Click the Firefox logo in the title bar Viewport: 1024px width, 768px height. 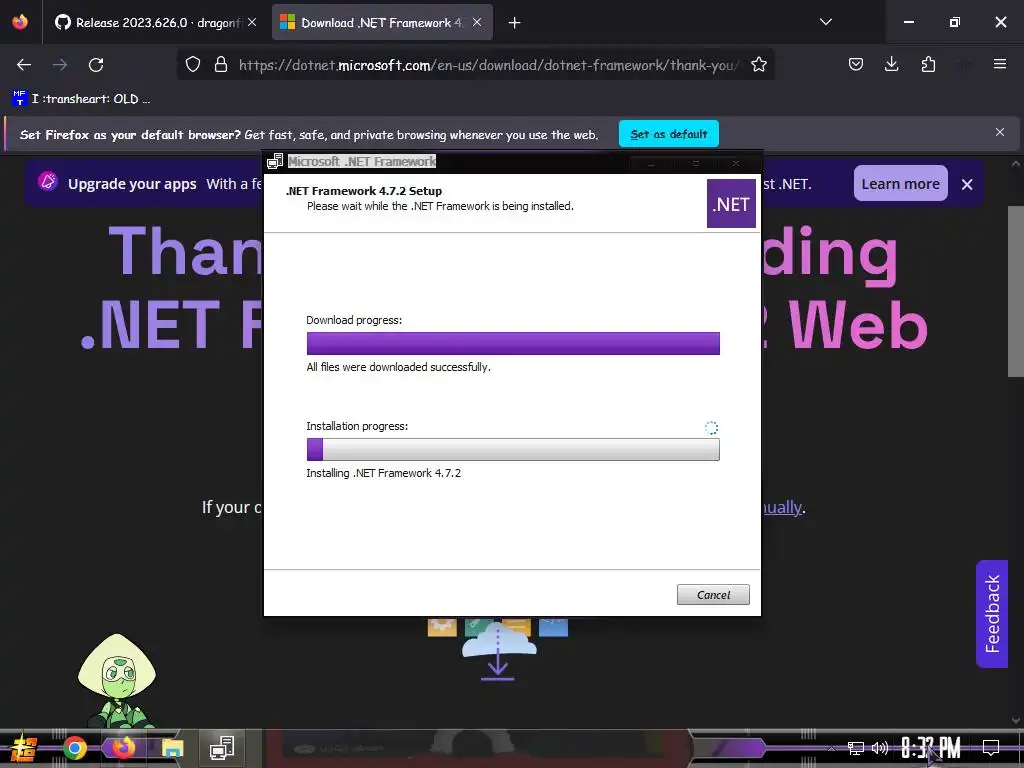click(x=20, y=22)
